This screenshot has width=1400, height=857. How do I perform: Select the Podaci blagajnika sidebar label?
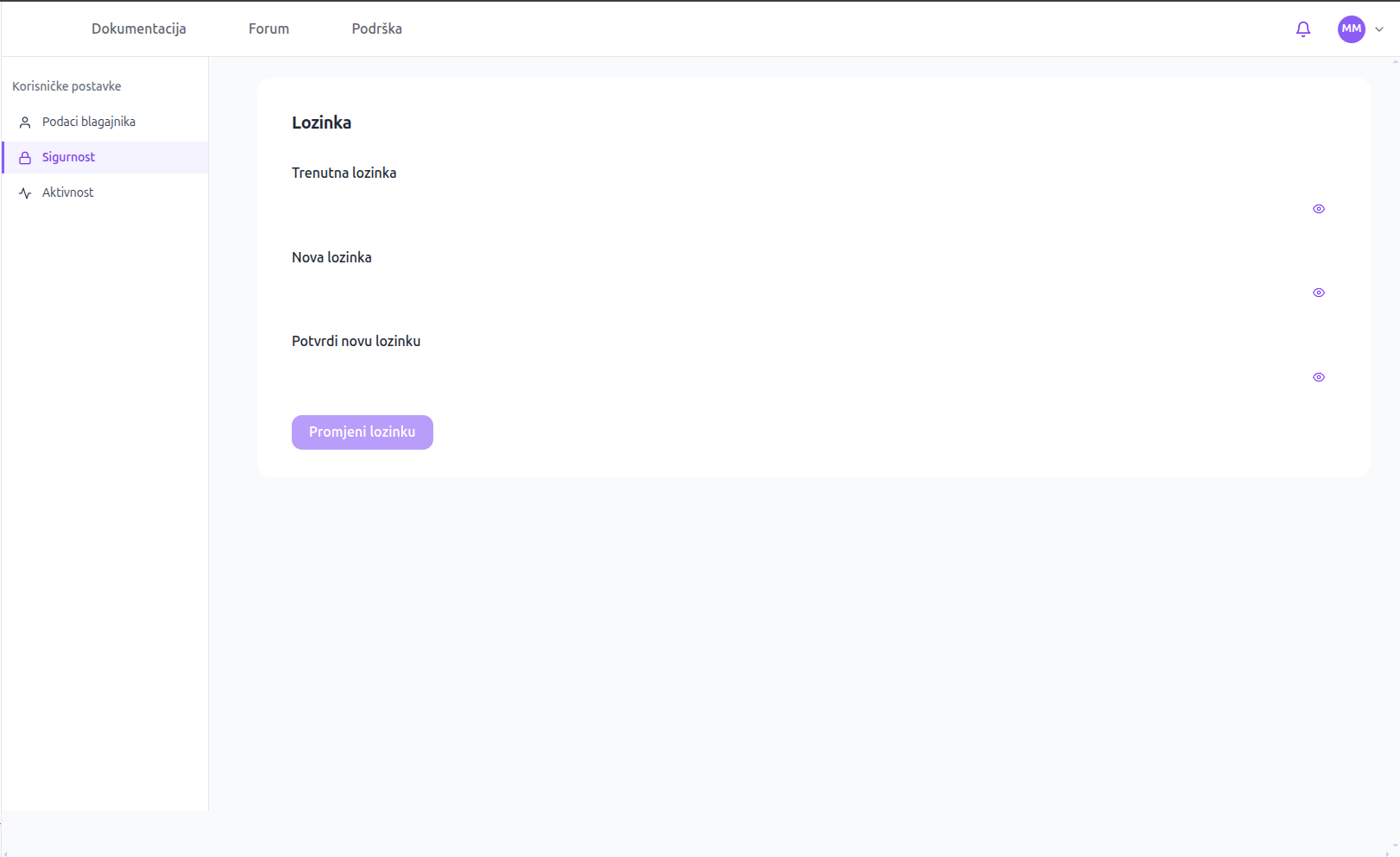(x=89, y=123)
